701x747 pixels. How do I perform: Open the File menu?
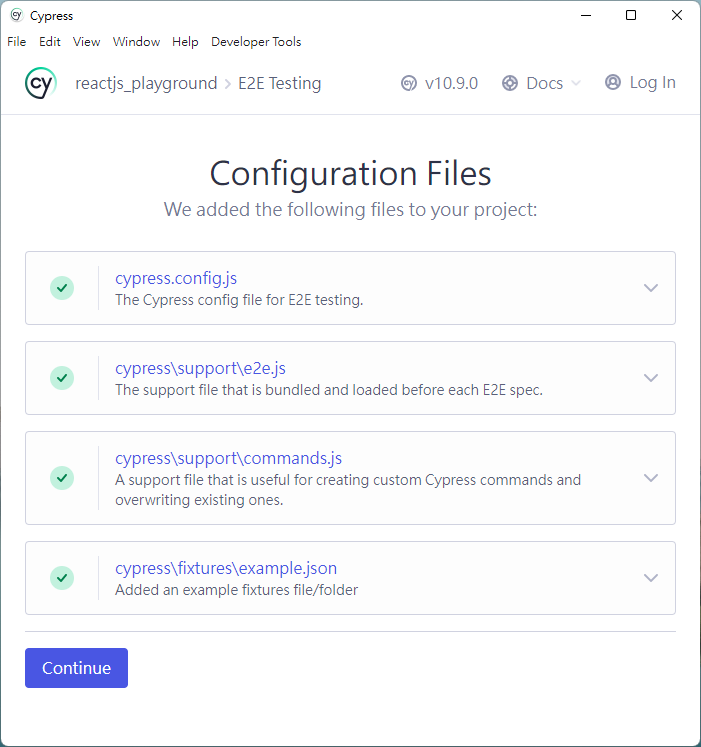16,42
